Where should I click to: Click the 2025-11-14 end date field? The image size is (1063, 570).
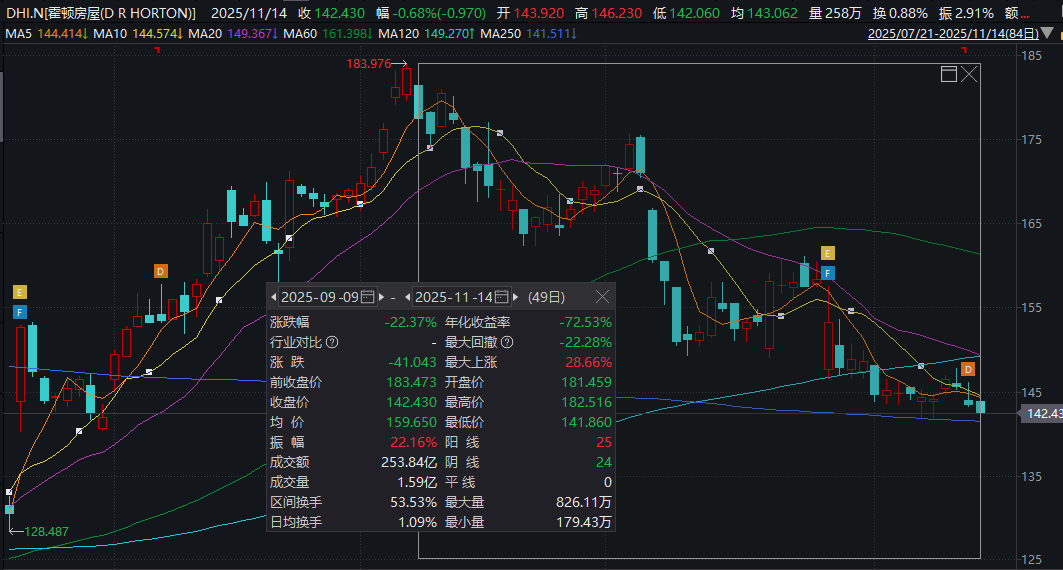point(454,297)
